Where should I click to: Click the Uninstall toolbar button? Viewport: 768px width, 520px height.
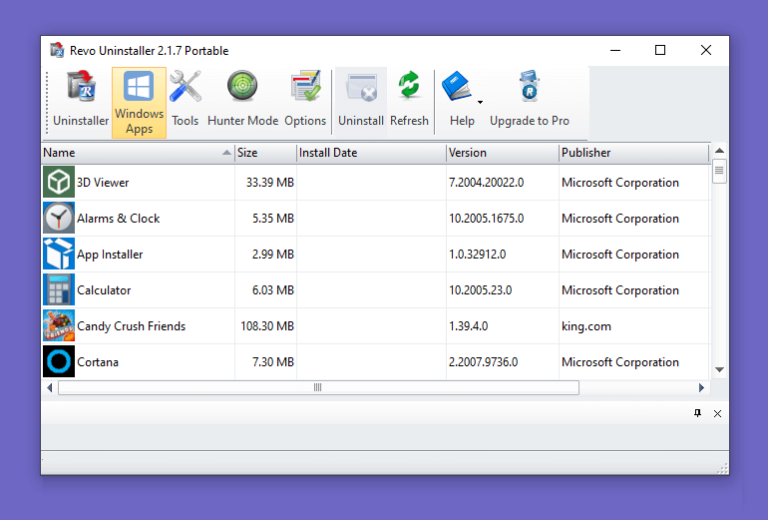point(361,101)
